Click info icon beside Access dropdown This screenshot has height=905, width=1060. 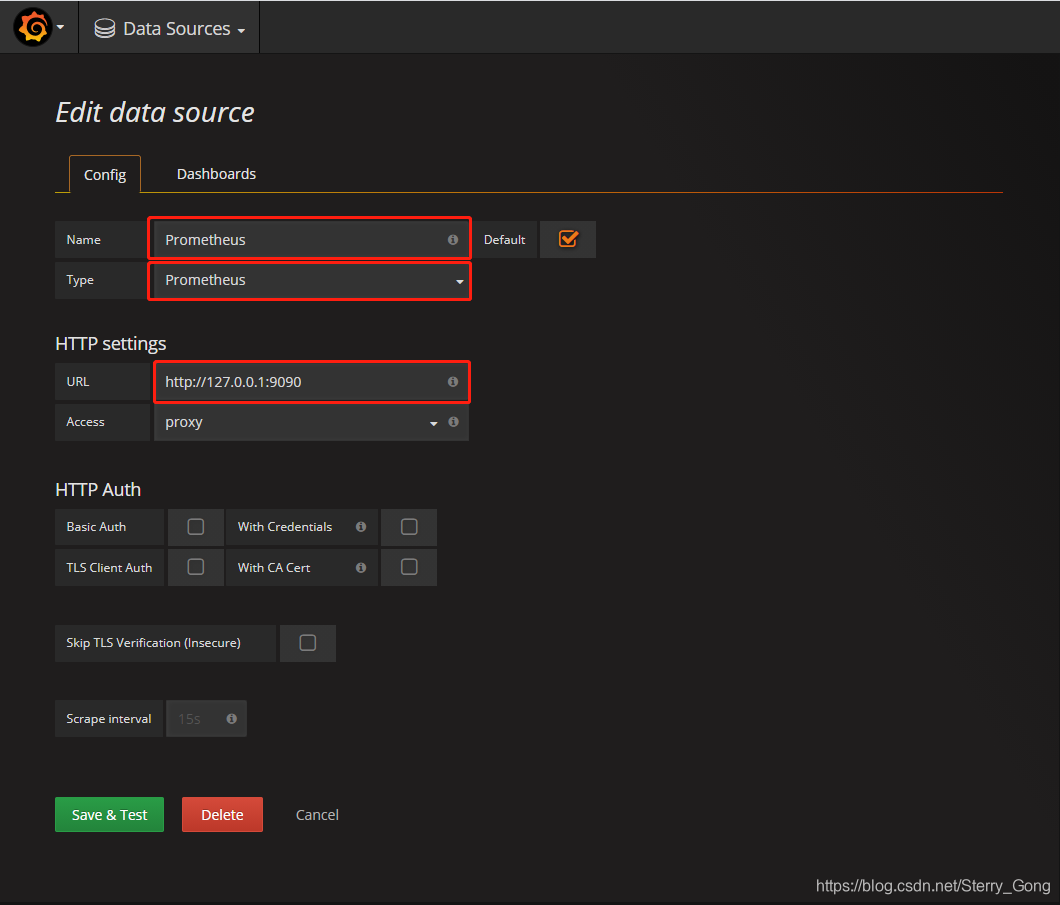454,422
